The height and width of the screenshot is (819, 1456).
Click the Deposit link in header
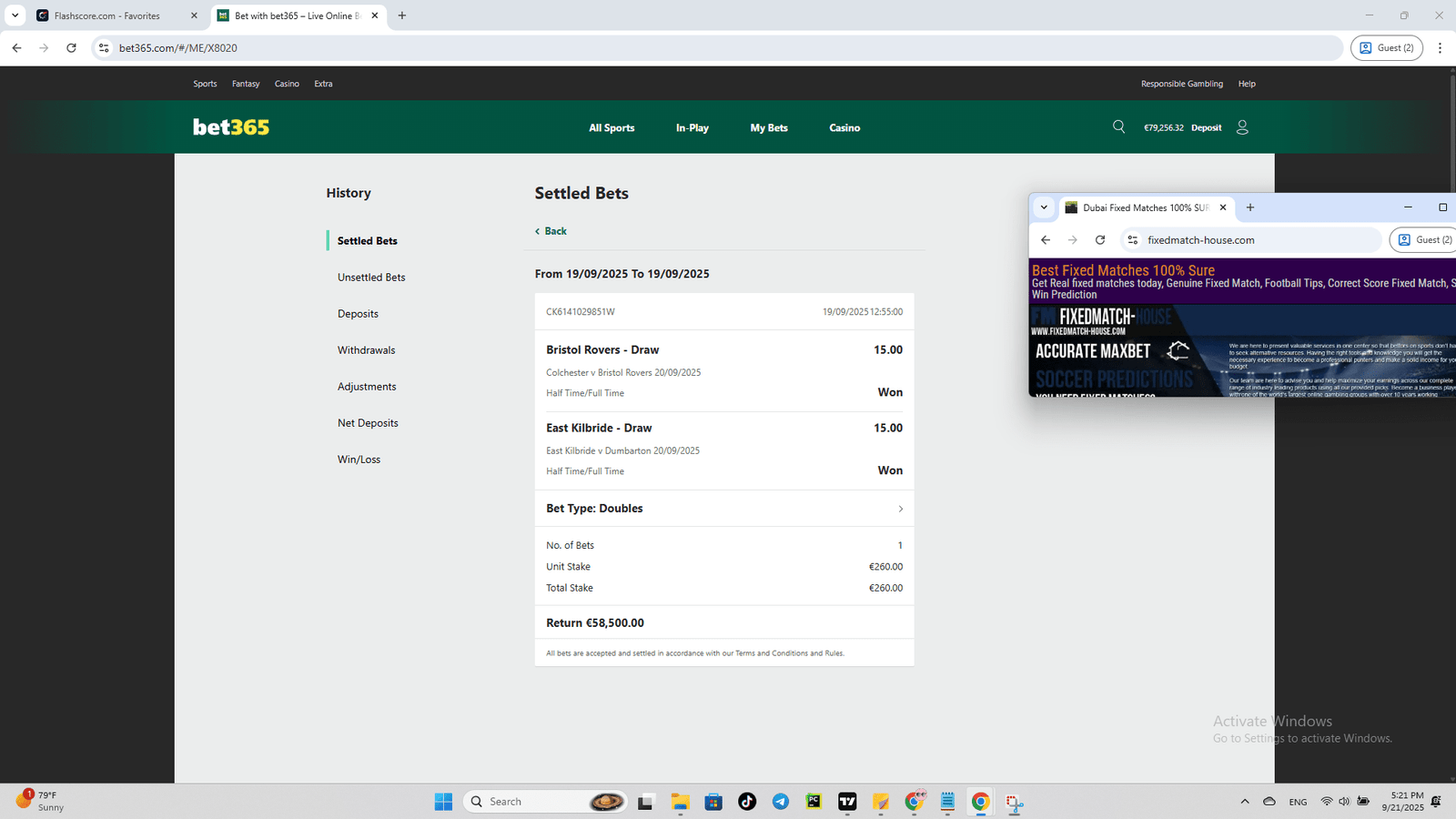pos(1206,128)
